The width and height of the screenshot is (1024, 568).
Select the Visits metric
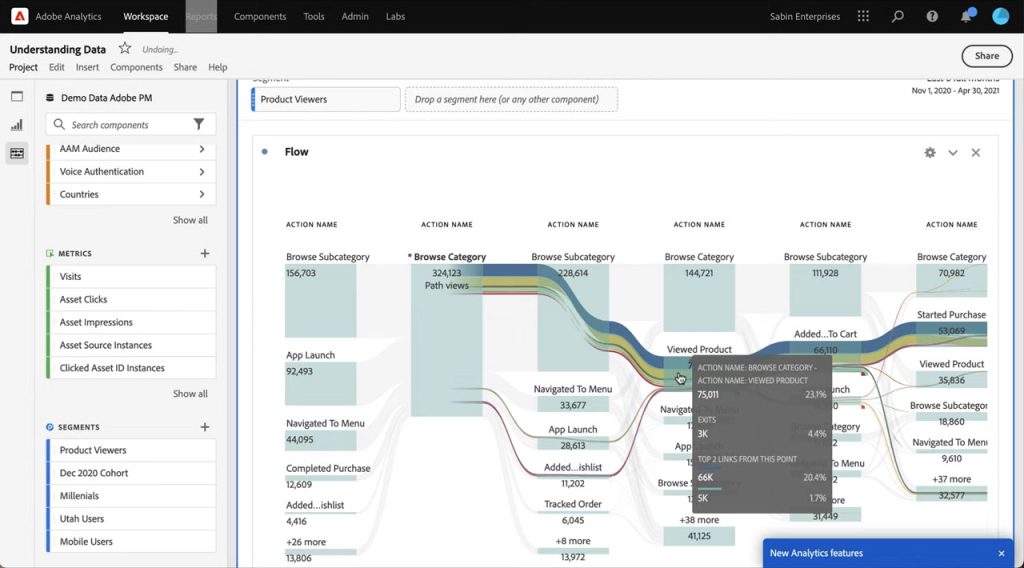coord(131,277)
